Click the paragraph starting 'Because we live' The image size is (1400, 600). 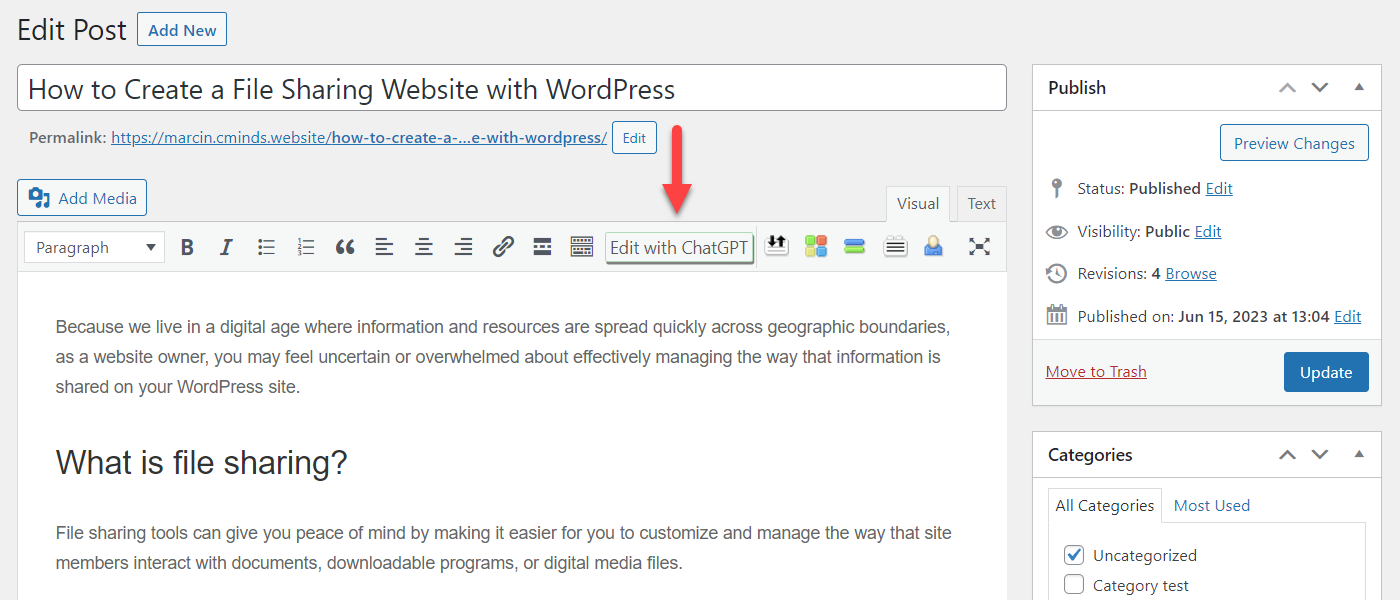pos(503,357)
